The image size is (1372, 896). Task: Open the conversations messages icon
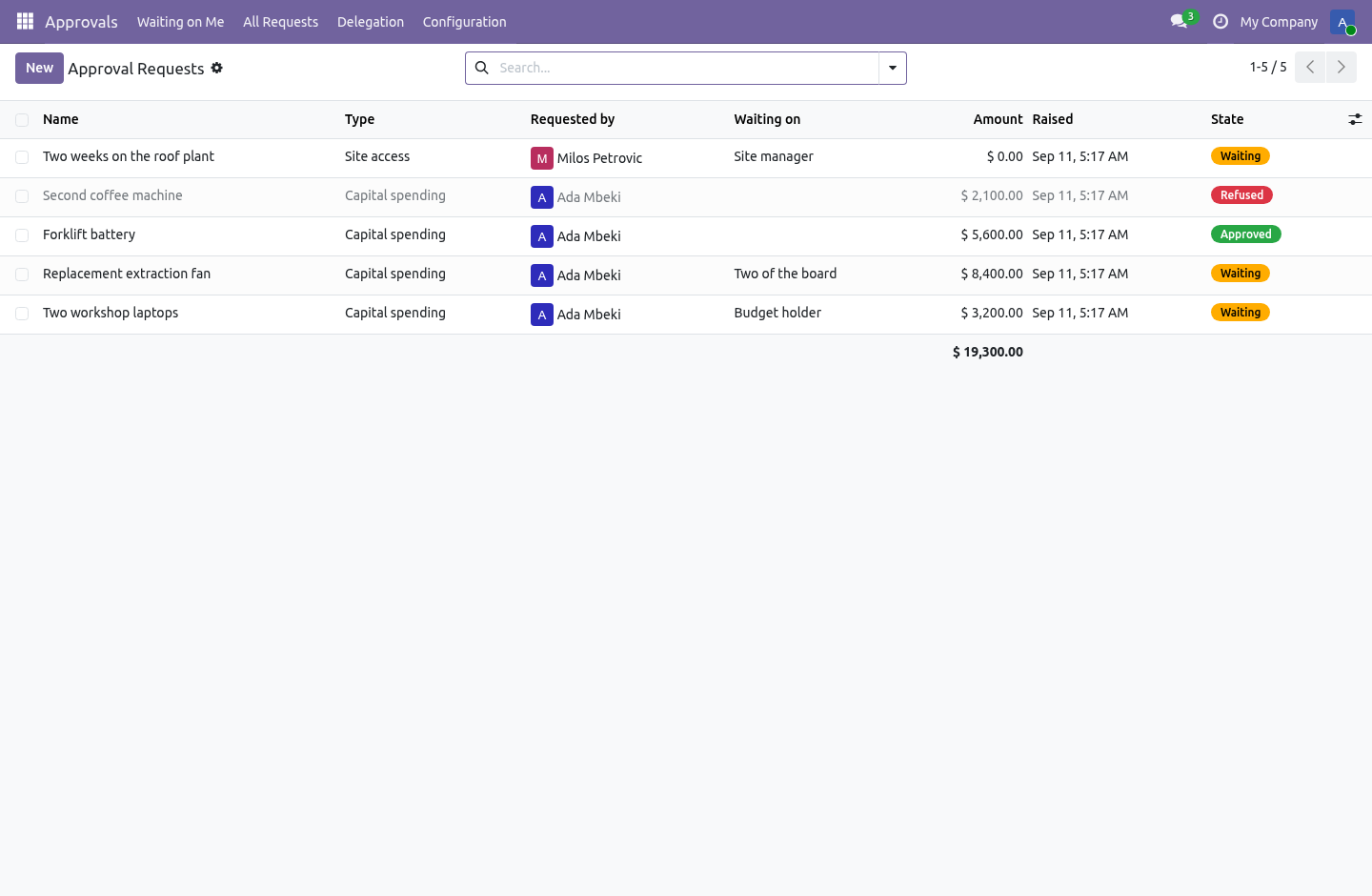point(1180,21)
